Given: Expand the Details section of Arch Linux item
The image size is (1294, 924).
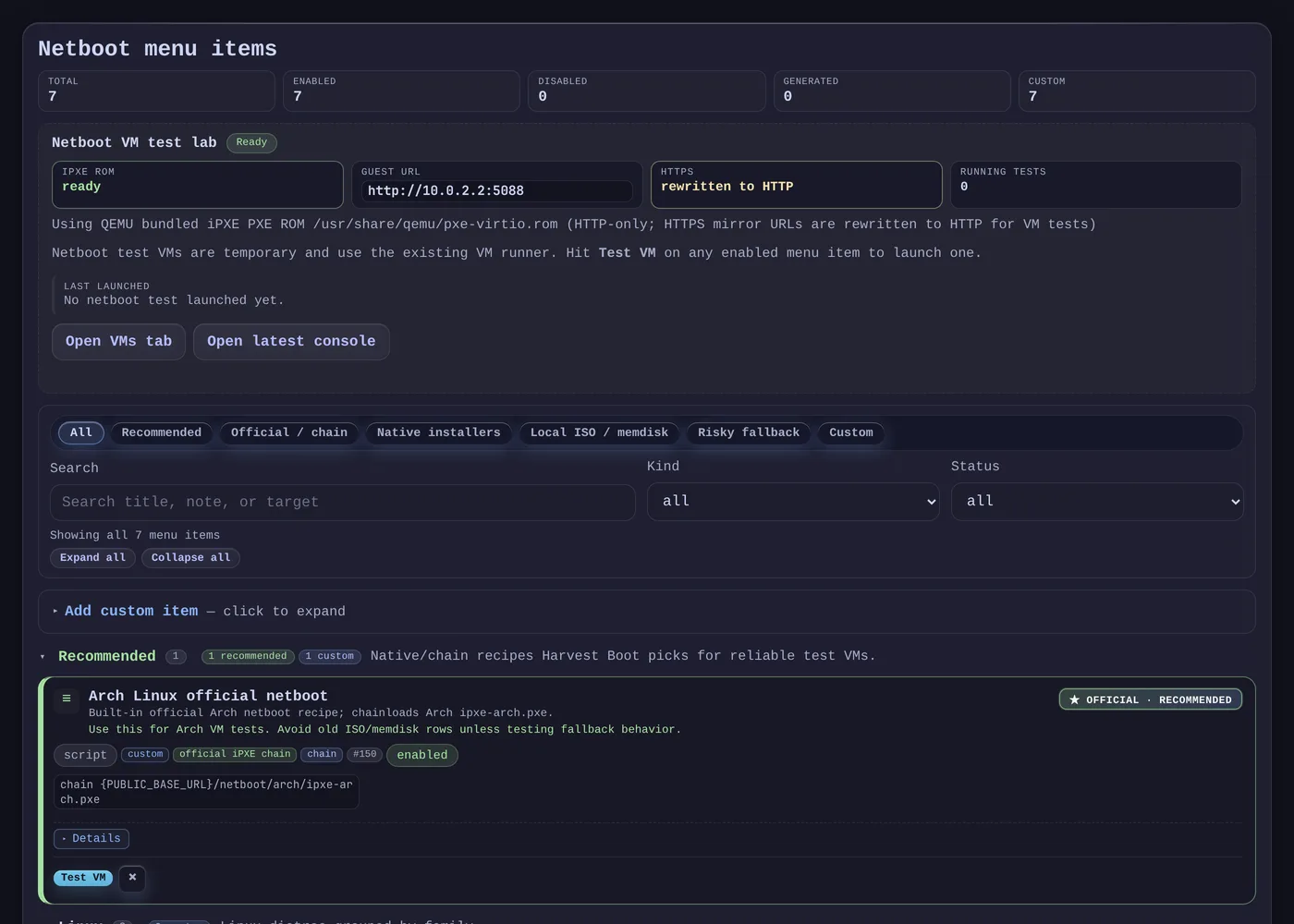Looking at the screenshot, I should pyautogui.click(x=92, y=839).
